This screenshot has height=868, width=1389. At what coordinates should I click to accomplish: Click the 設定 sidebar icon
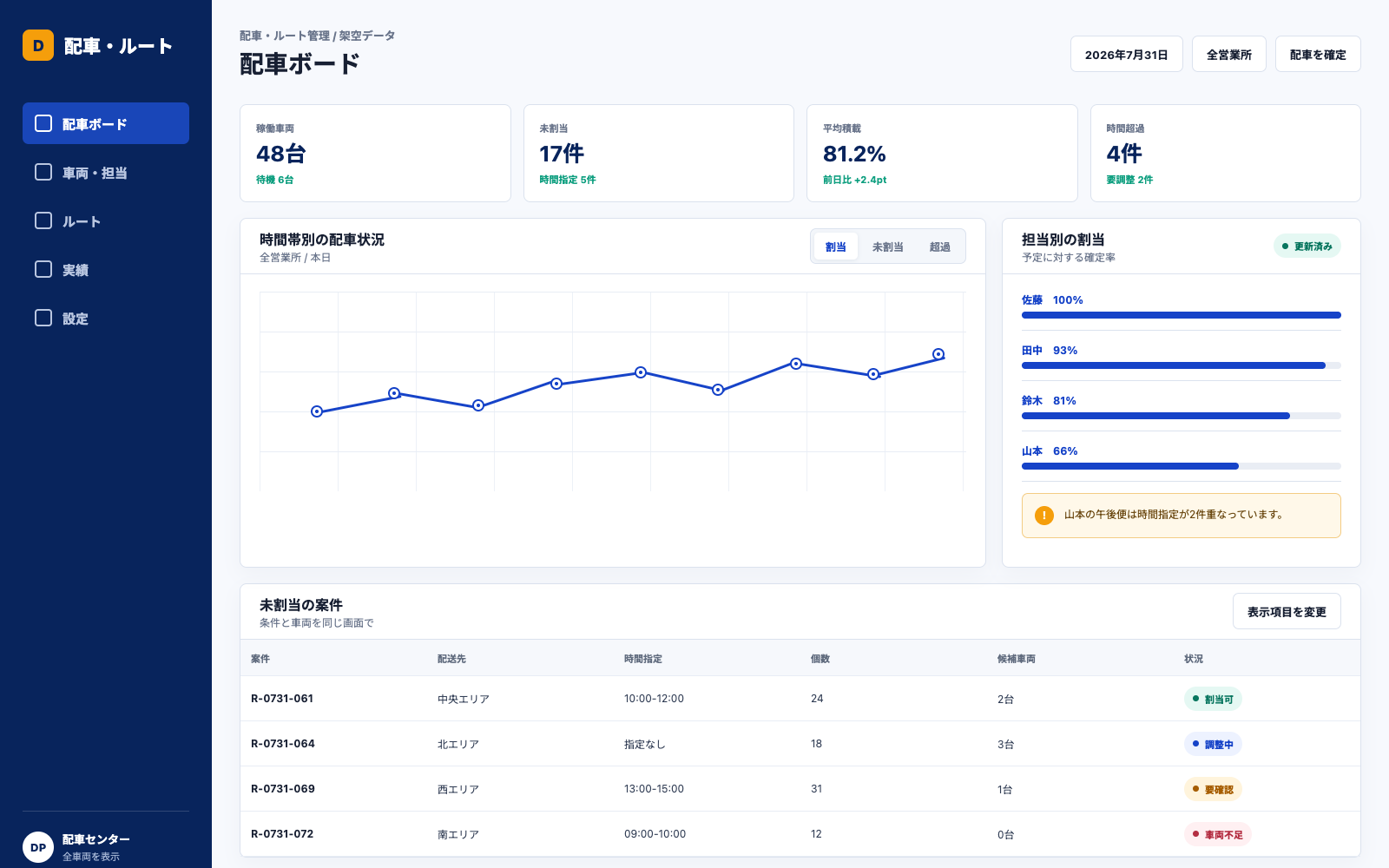(x=43, y=318)
